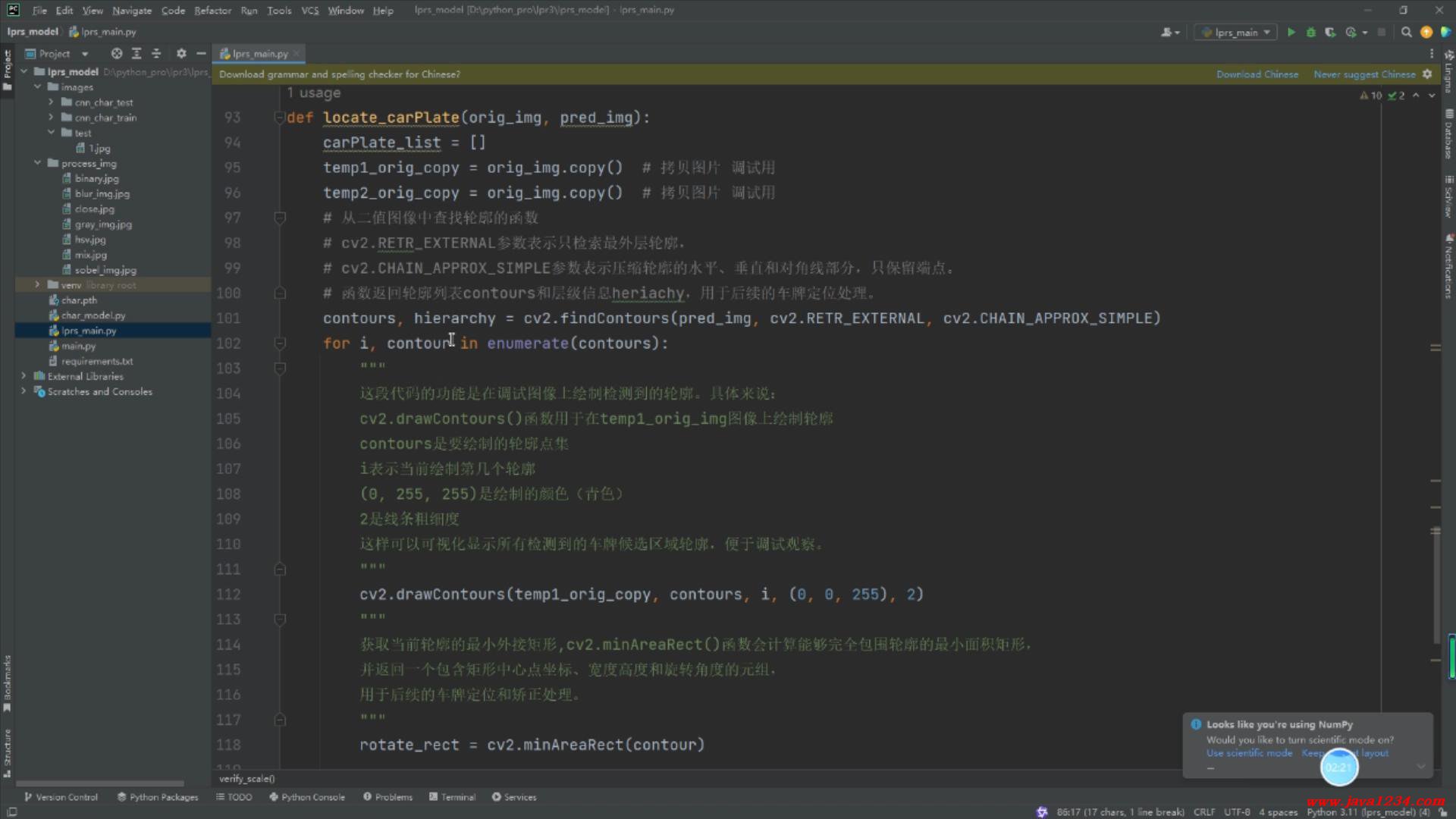Open Search Everywhere magnifier icon
This screenshot has width=1456, height=819.
[x=1406, y=32]
